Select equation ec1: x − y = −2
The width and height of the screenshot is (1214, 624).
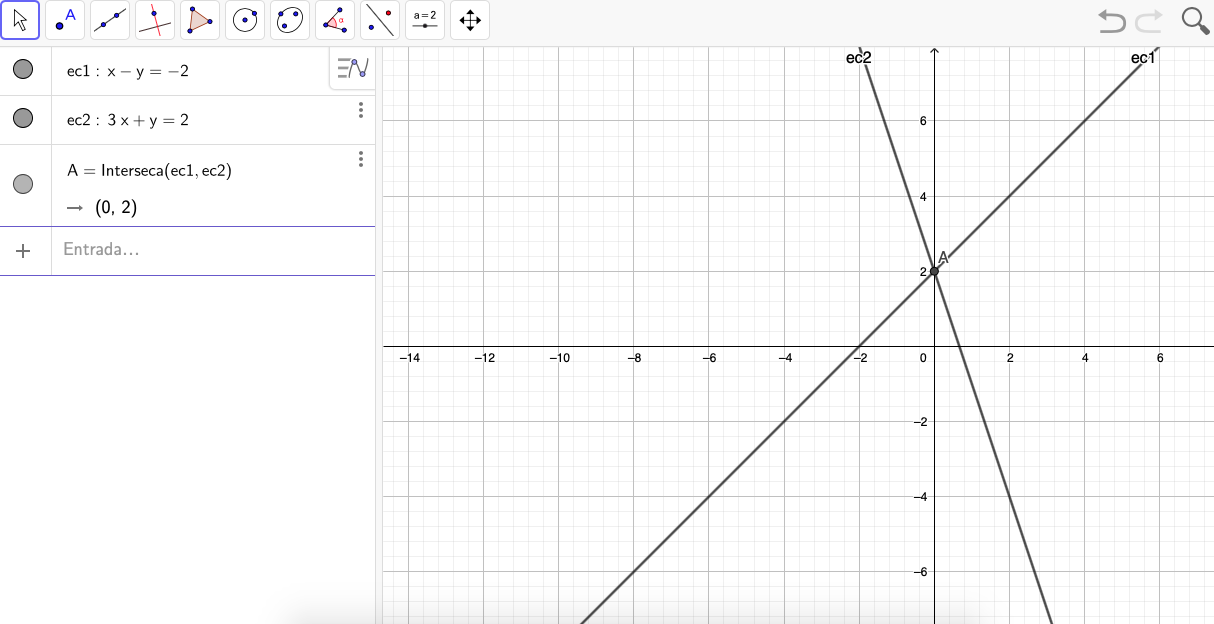[128, 70]
